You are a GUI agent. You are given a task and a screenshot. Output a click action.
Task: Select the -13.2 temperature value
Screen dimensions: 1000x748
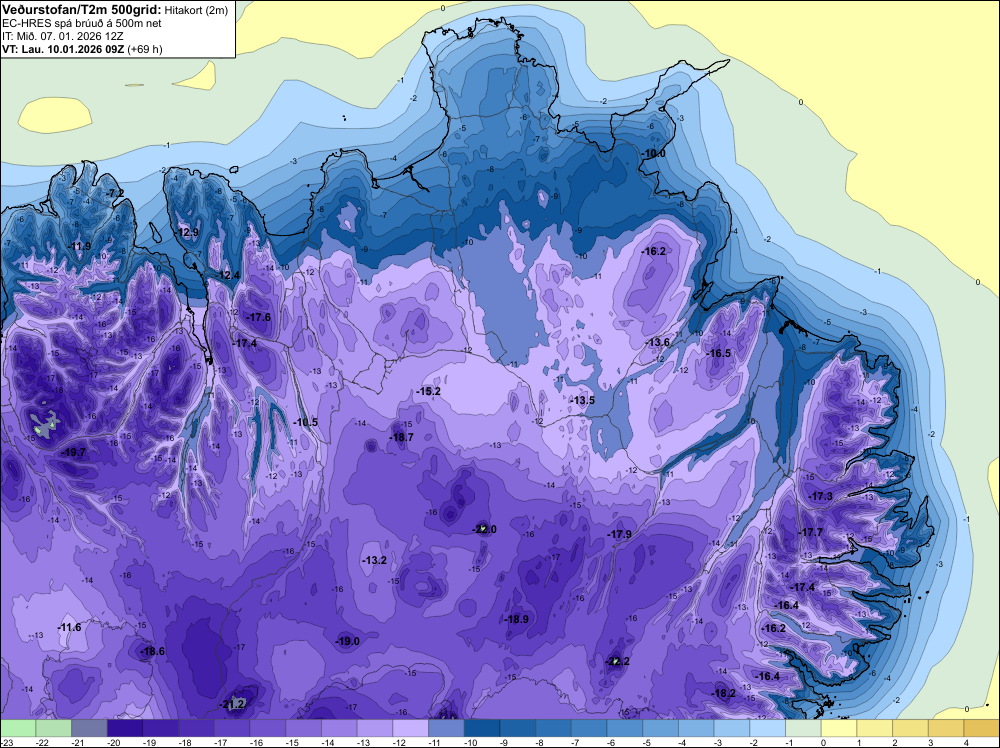point(374,561)
